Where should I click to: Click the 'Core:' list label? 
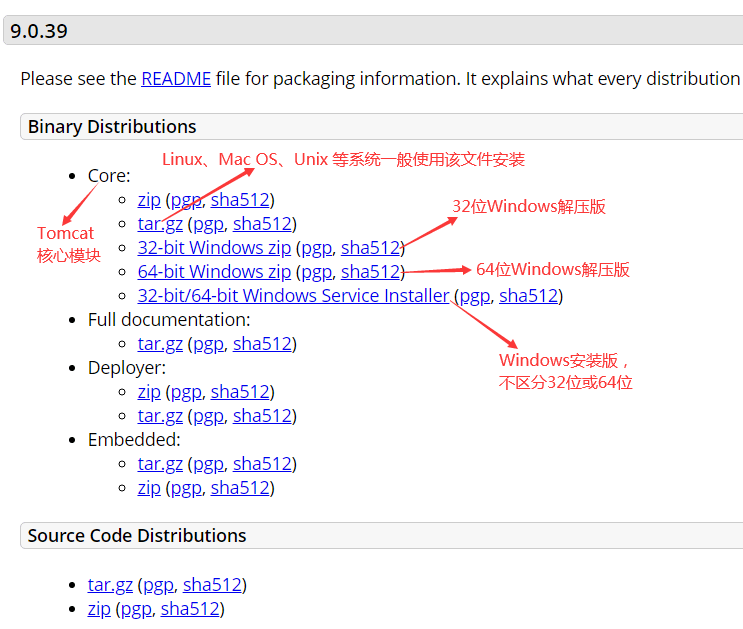coord(109,176)
